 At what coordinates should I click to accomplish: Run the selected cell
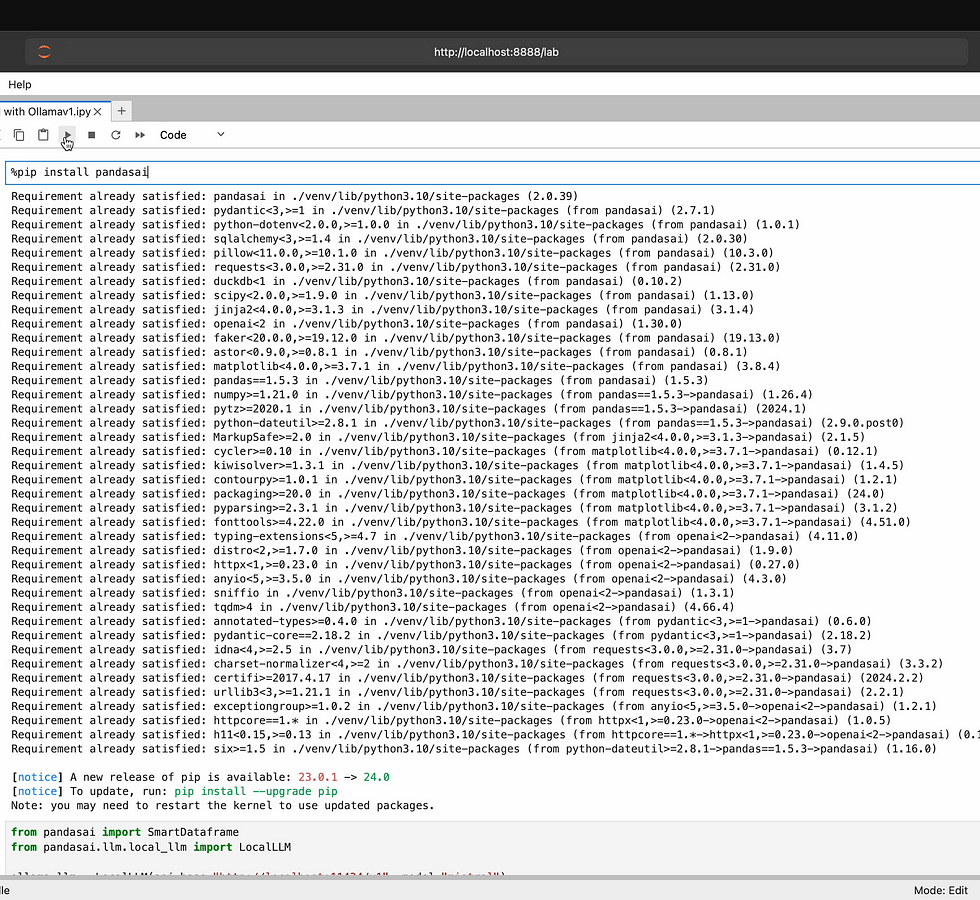(x=67, y=135)
